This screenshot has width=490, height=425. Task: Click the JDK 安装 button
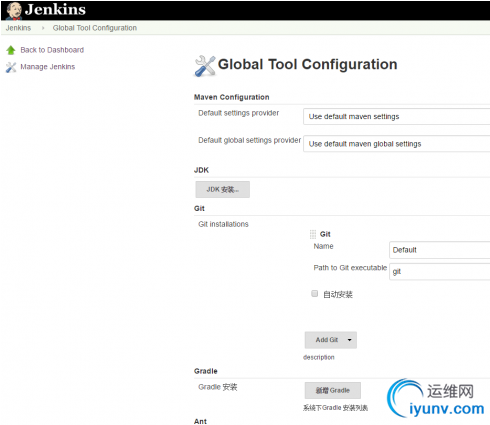coord(222,189)
